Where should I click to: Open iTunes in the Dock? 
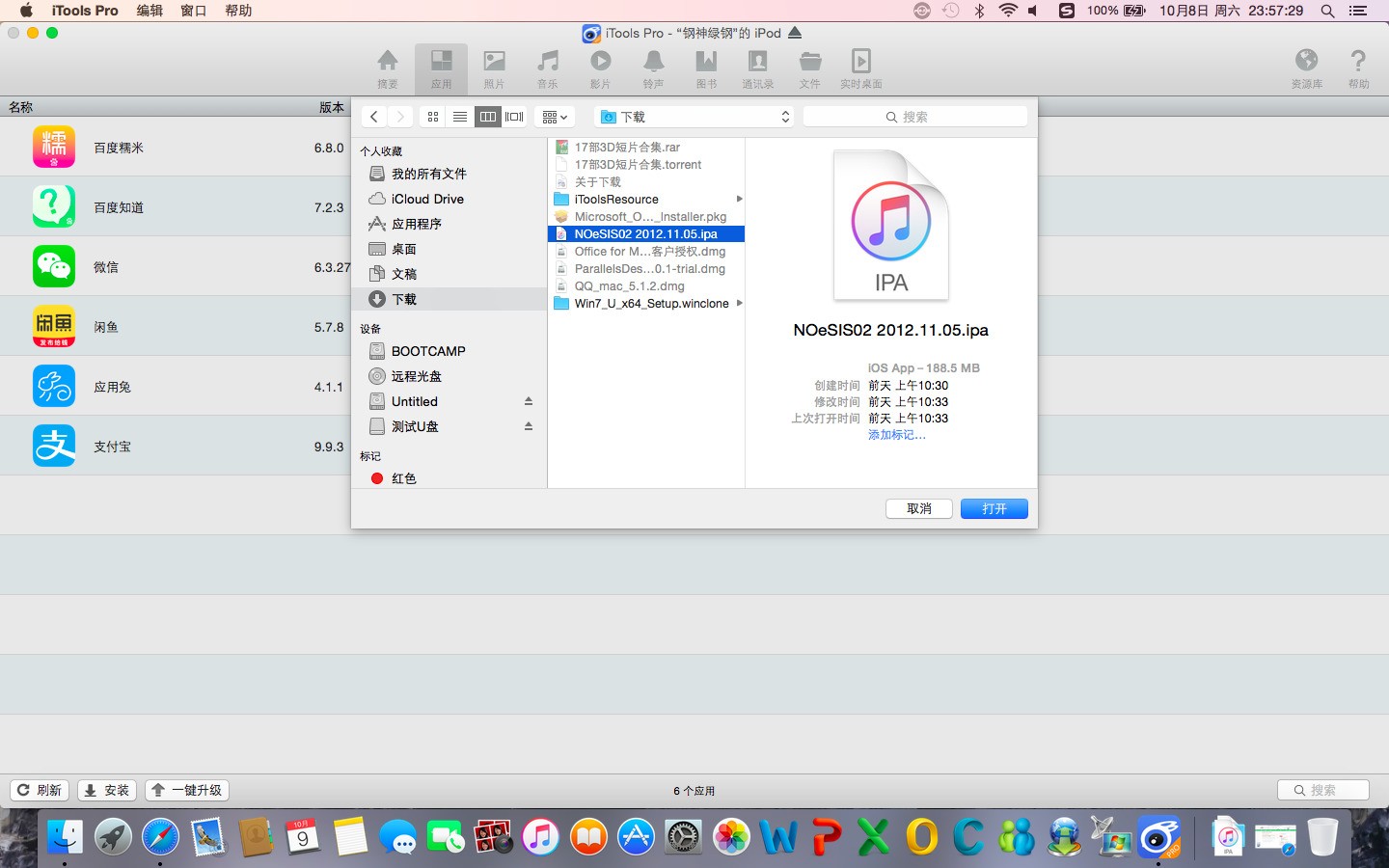tap(540, 836)
